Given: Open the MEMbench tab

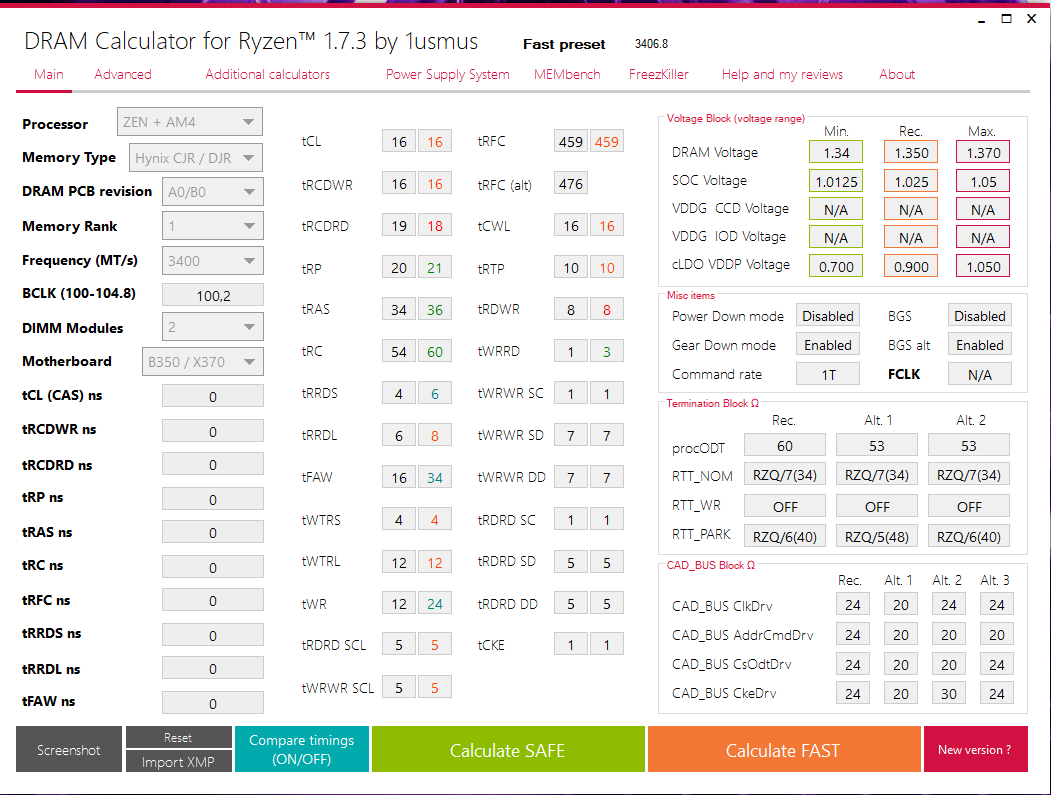Looking at the screenshot, I should pos(567,74).
